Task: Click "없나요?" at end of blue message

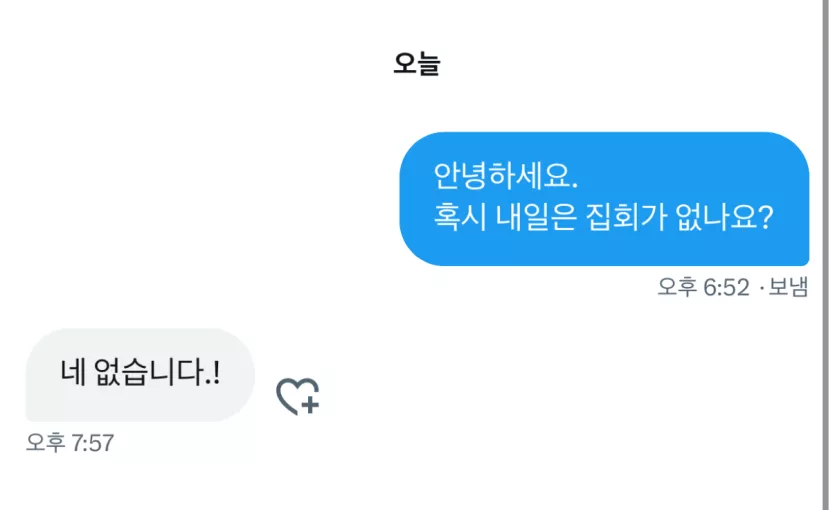Action: (725, 217)
